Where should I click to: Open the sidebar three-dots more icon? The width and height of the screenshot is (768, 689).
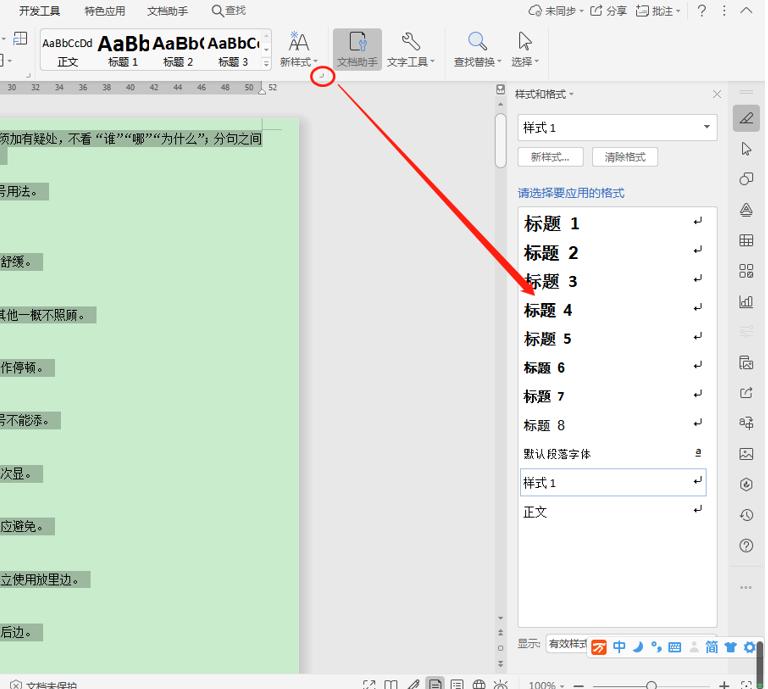746,587
